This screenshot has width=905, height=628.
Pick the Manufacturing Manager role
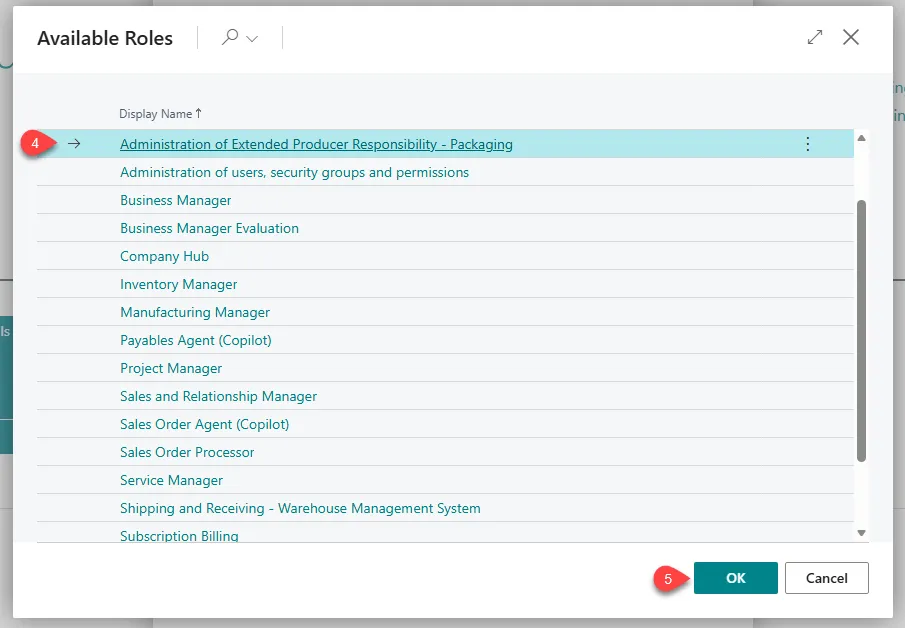click(195, 312)
